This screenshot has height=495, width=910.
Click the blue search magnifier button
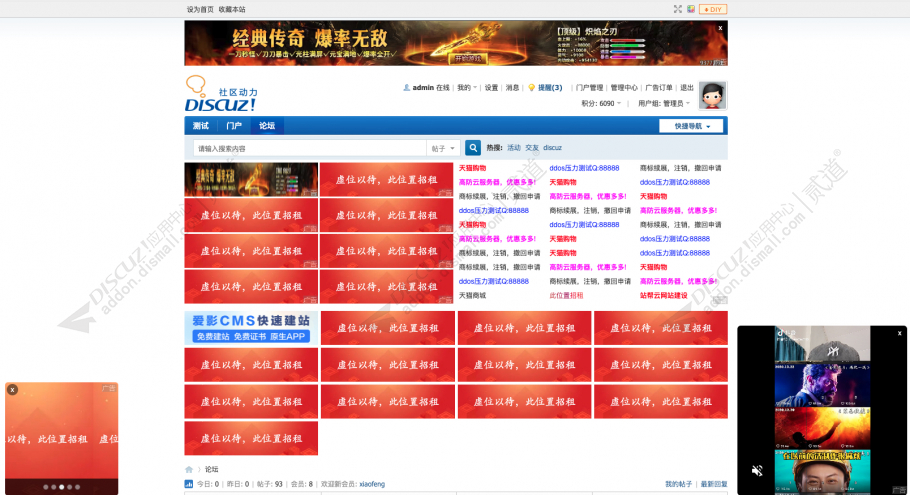pos(473,148)
